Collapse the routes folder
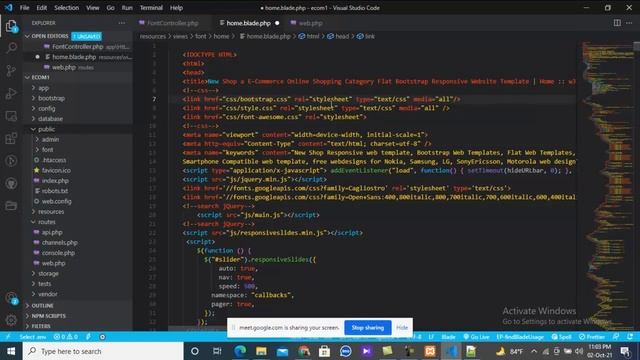 [x=47, y=222]
